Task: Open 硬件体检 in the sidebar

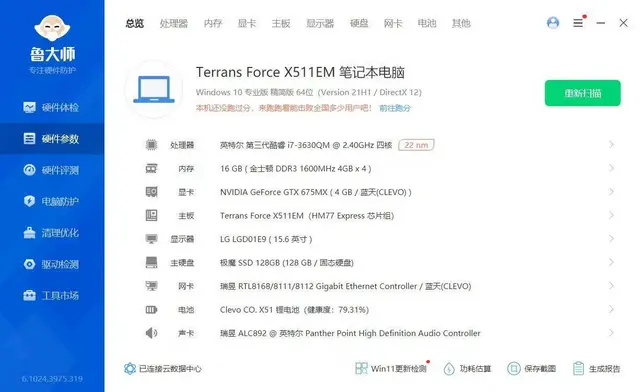Action: tap(52, 107)
